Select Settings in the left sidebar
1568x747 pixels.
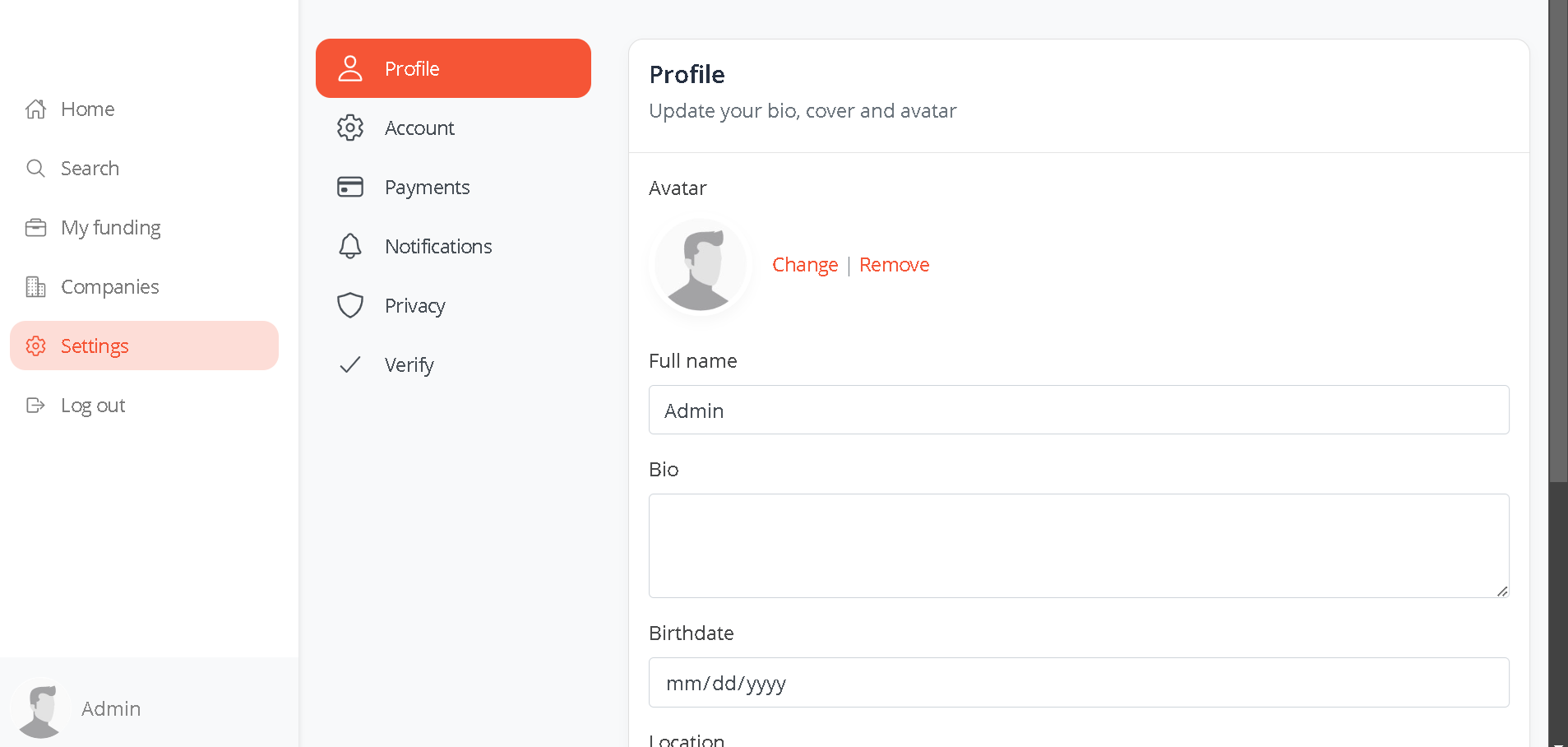pos(144,346)
